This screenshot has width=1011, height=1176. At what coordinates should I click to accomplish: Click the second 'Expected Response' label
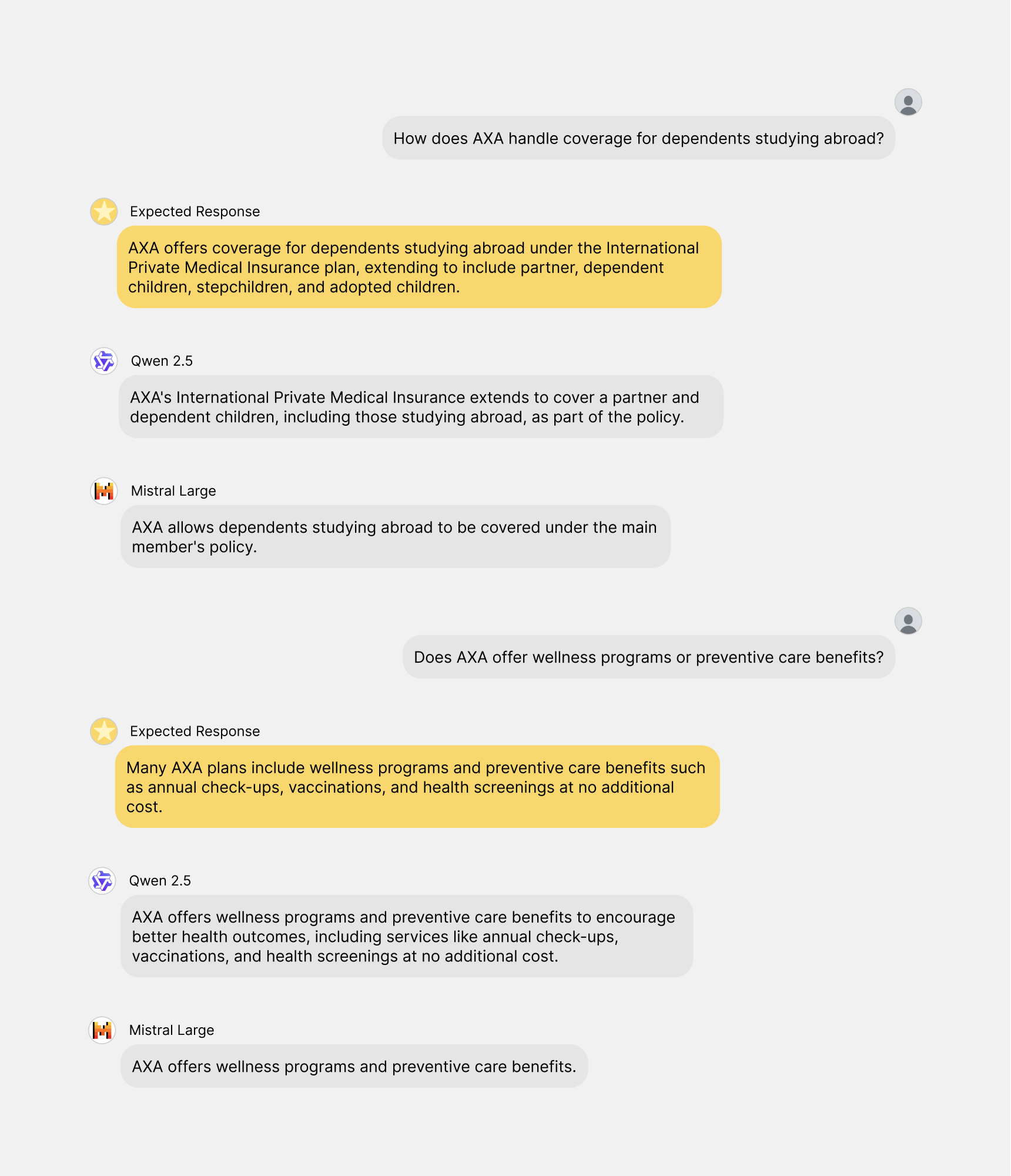[x=195, y=731]
